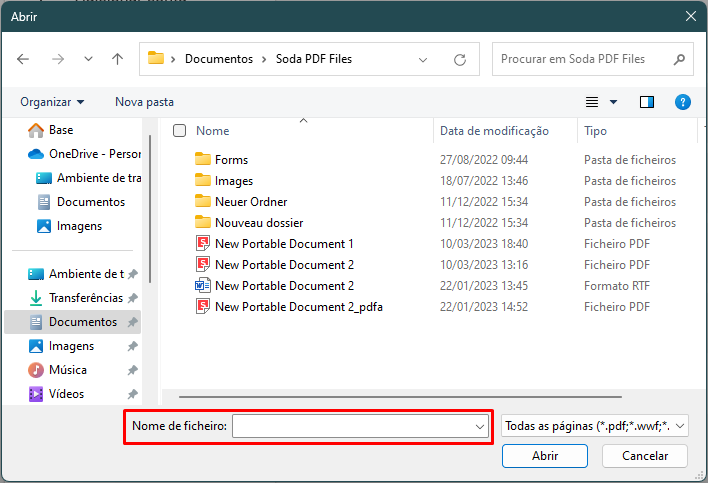
Task: Open Base in the navigation pane
Action: click(x=51, y=130)
